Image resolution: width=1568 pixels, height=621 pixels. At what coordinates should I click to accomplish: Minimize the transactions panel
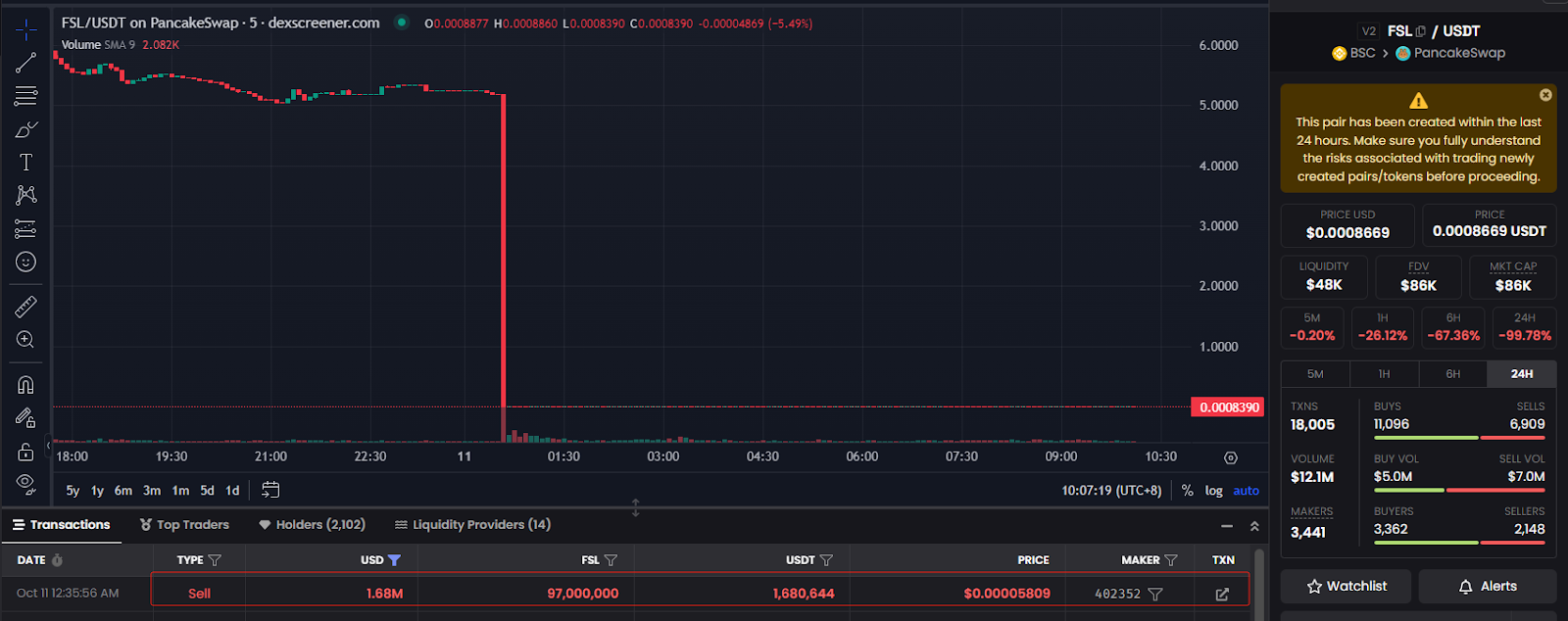coord(1227,526)
